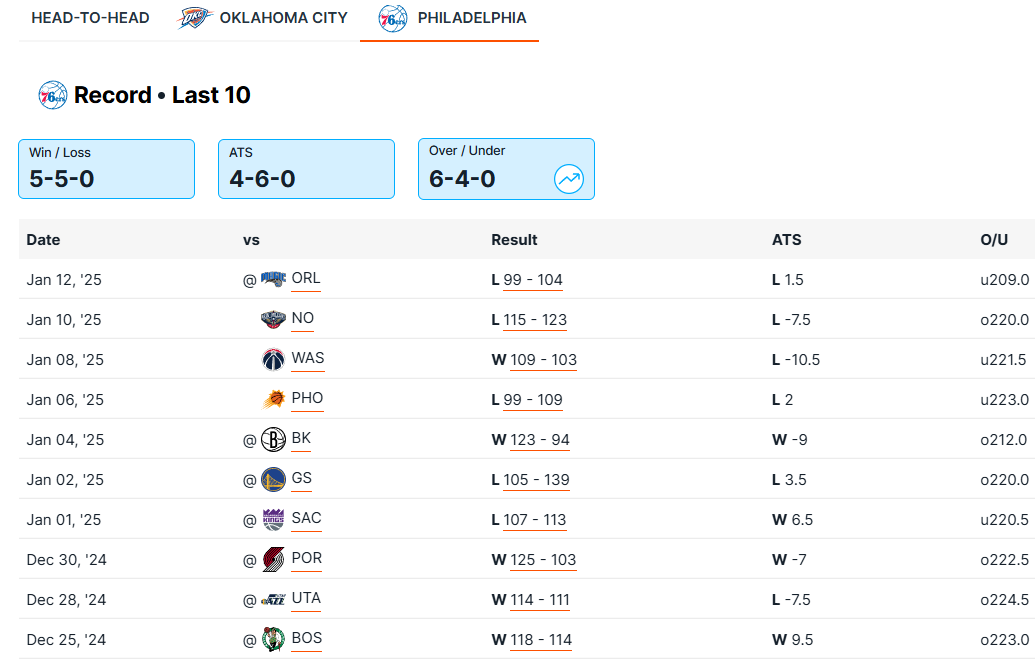Open the 123 - 94 score link
This screenshot has width=1035, height=659.
pyautogui.click(x=540, y=440)
